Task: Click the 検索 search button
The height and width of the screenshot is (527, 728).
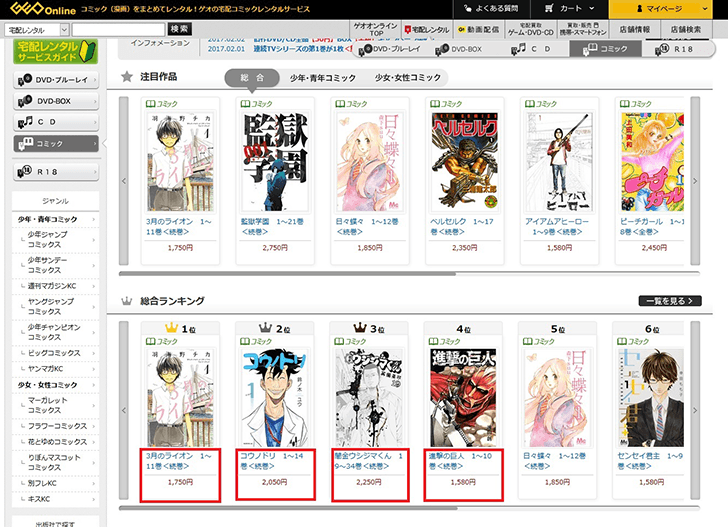Action: point(179,29)
